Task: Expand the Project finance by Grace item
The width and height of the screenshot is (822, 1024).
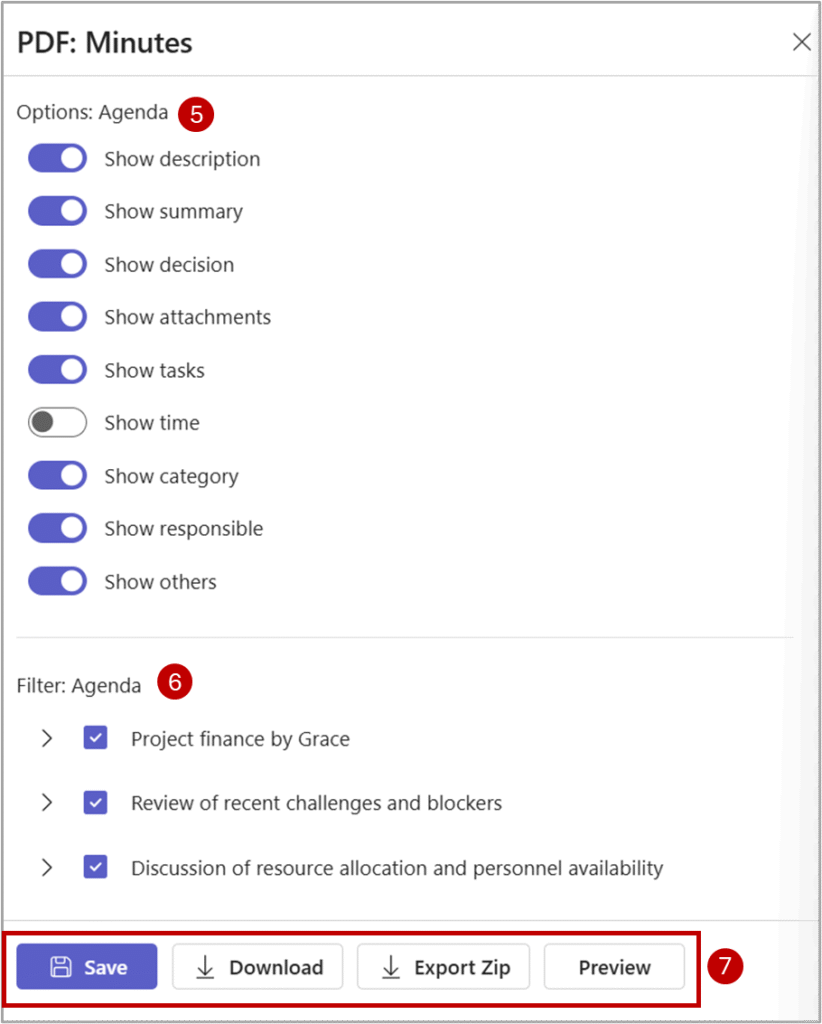Action: pyautogui.click(x=46, y=739)
